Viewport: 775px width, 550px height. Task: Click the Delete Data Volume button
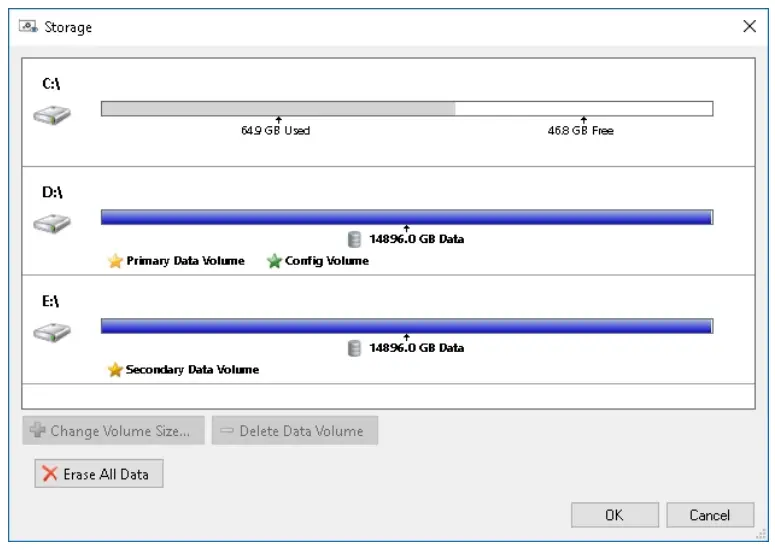tap(295, 431)
